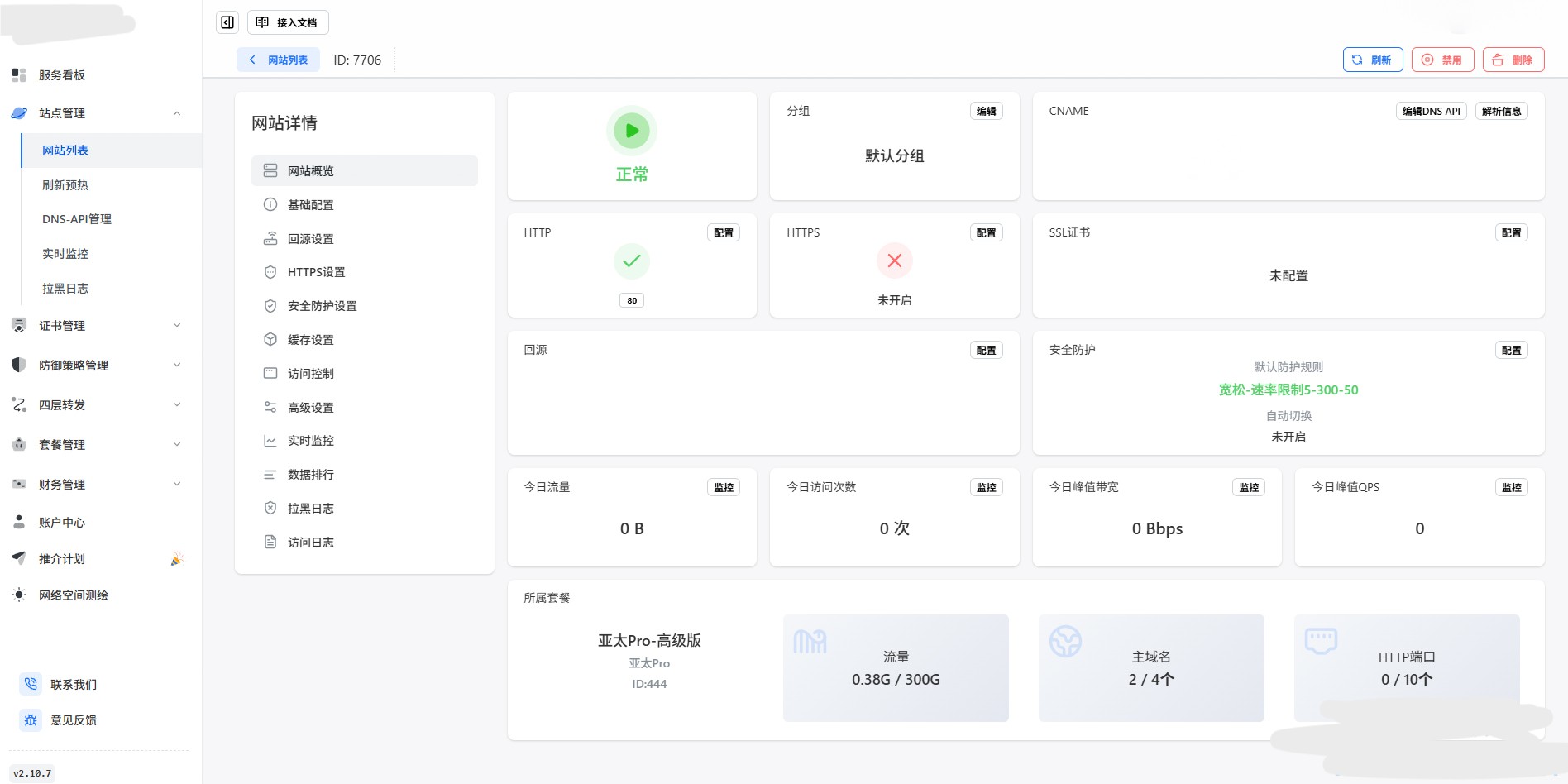The height and width of the screenshot is (784, 1568).
Task: Click the 流量 0.38G / 300G usage card
Action: (896, 668)
